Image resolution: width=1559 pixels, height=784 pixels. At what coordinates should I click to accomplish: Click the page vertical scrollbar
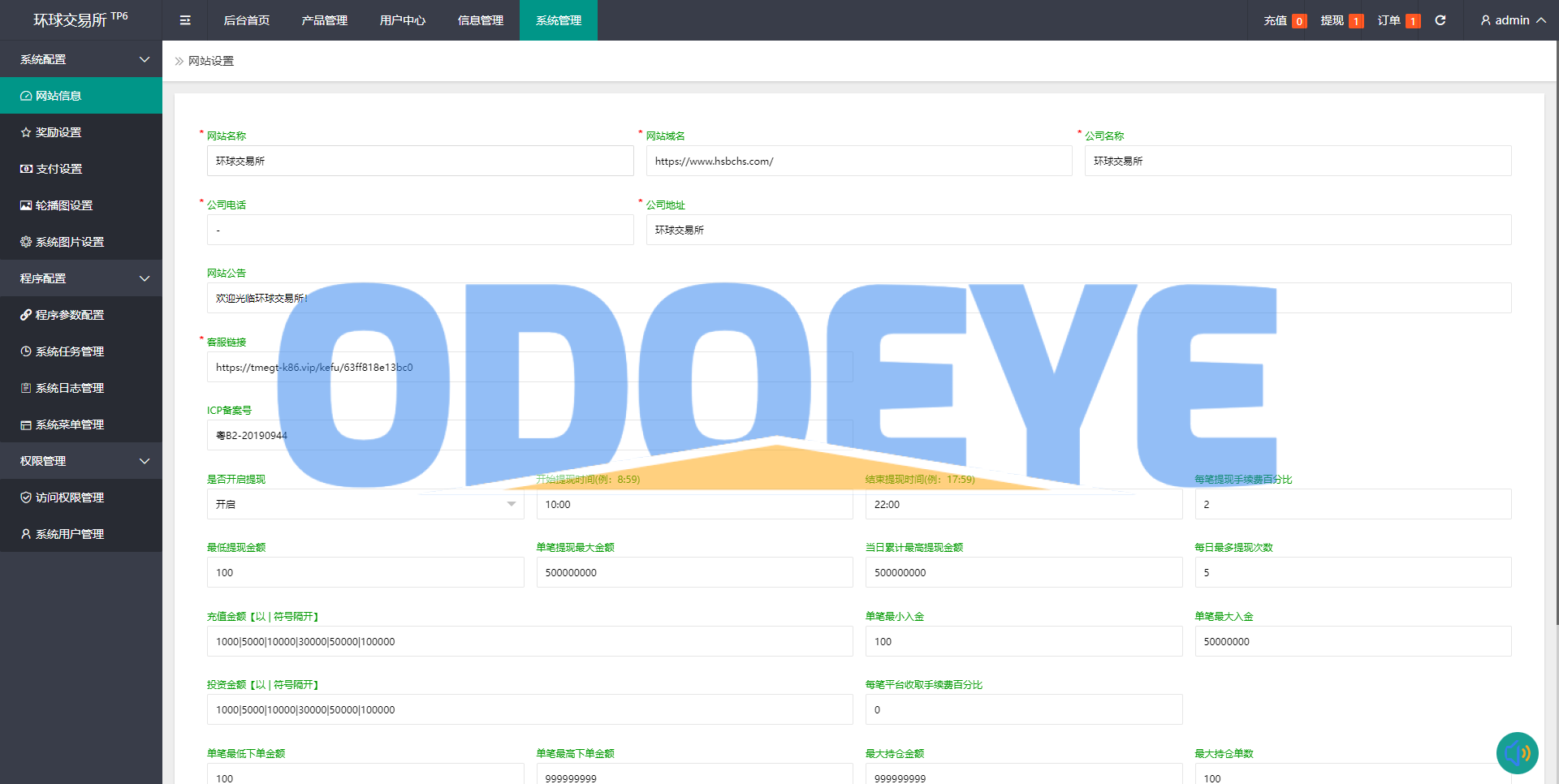[1557, 333]
